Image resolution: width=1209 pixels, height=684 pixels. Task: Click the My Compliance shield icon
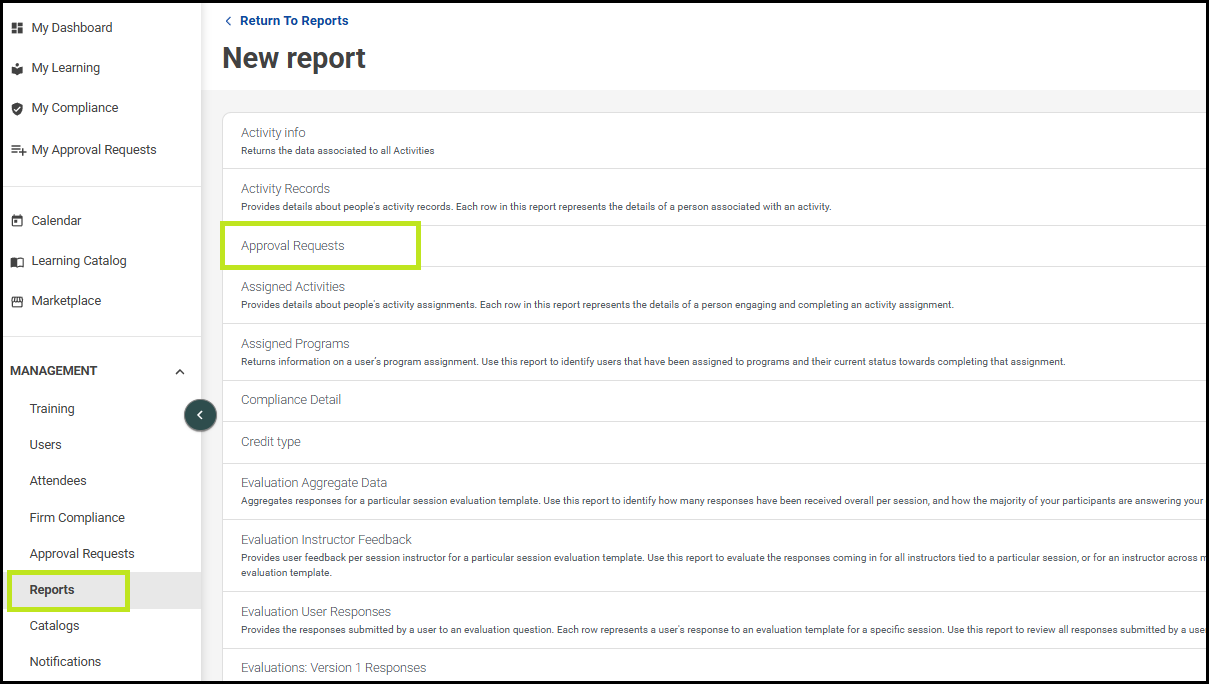(x=17, y=108)
